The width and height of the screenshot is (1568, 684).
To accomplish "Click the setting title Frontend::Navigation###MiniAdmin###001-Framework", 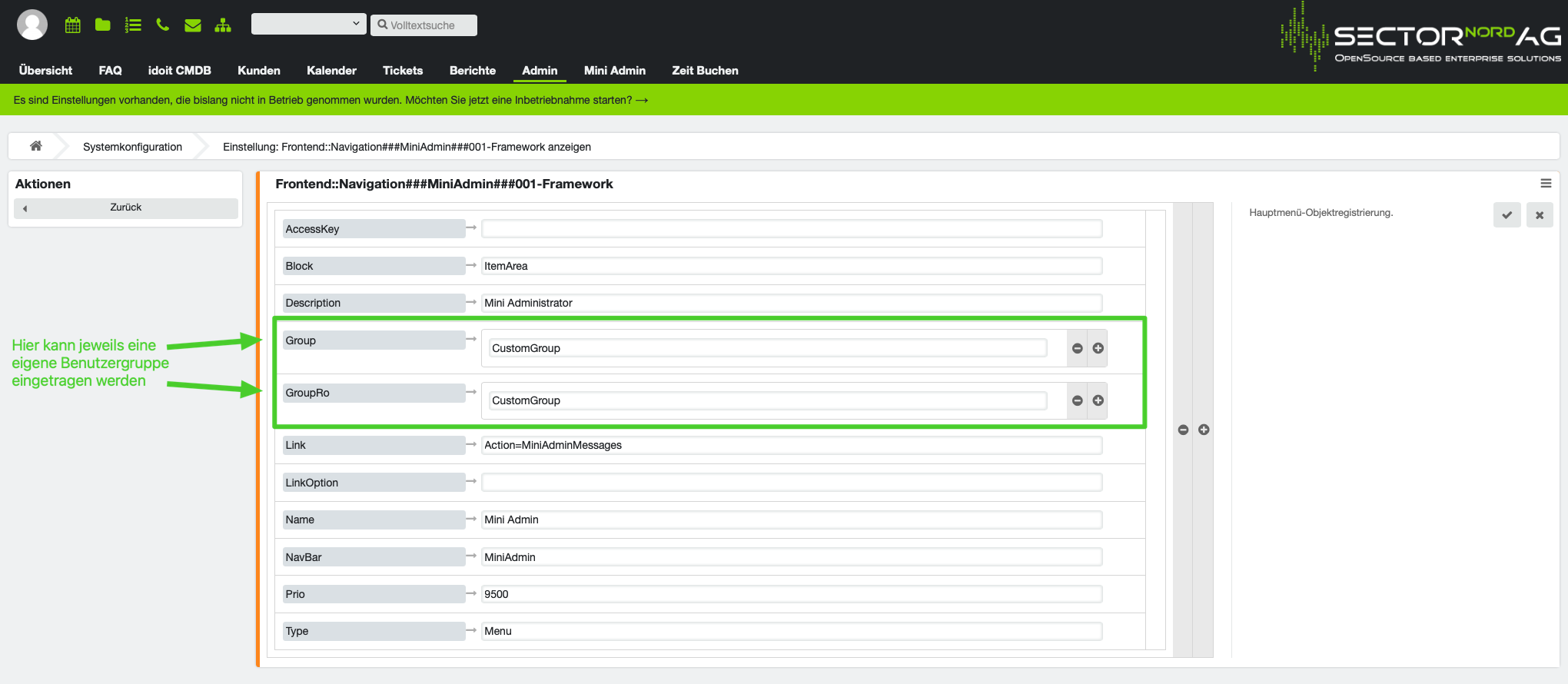I will pyautogui.click(x=444, y=184).
